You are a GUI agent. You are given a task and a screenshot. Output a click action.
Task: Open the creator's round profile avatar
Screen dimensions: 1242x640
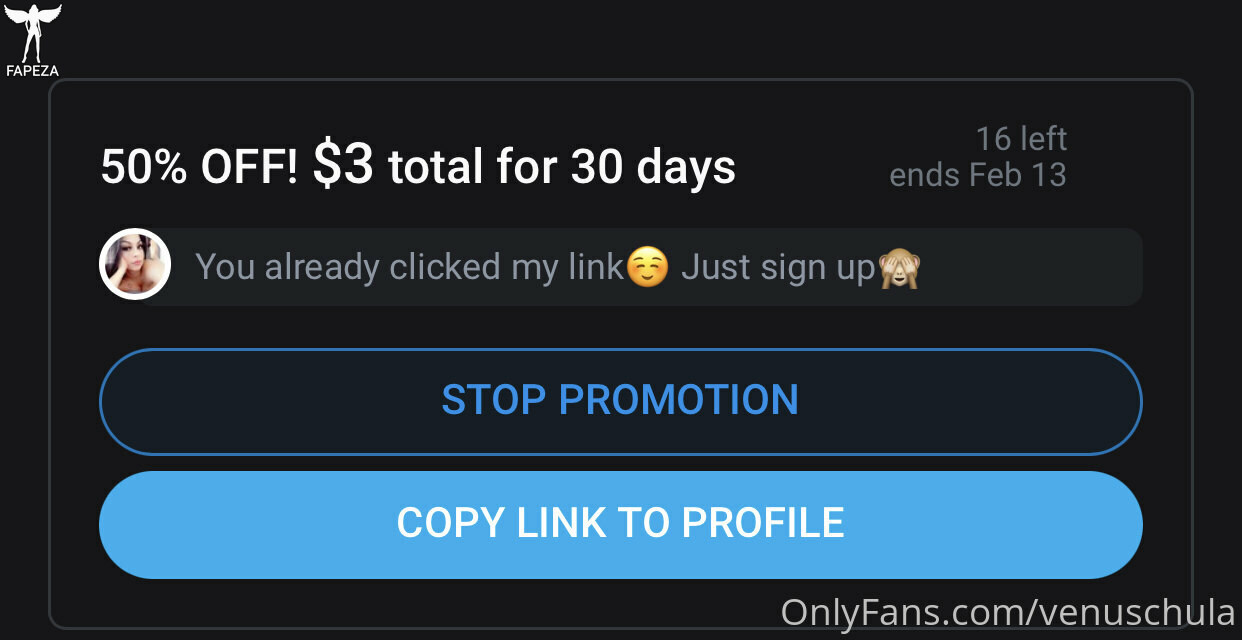(135, 264)
